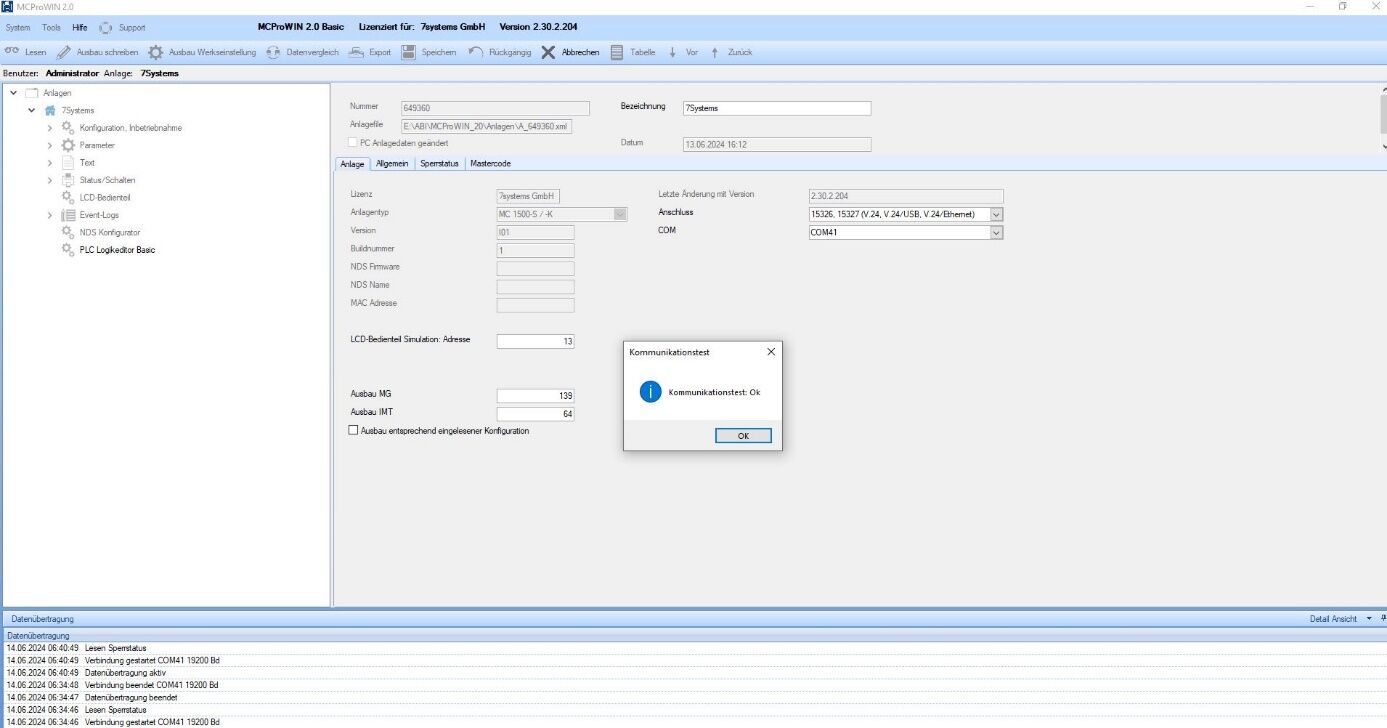Open the Detail Ansicht dropdown

(1370, 619)
